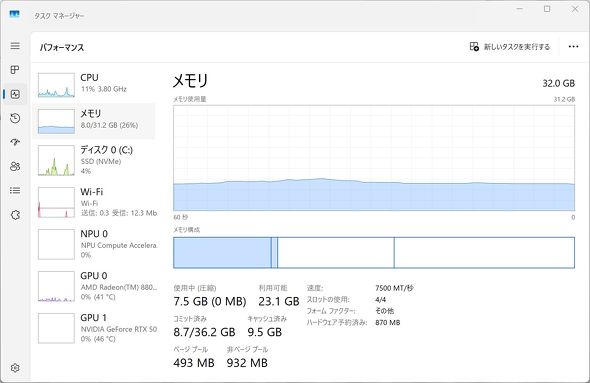Open the Services page icon
This screenshot has height=383, width=590.
15,215
